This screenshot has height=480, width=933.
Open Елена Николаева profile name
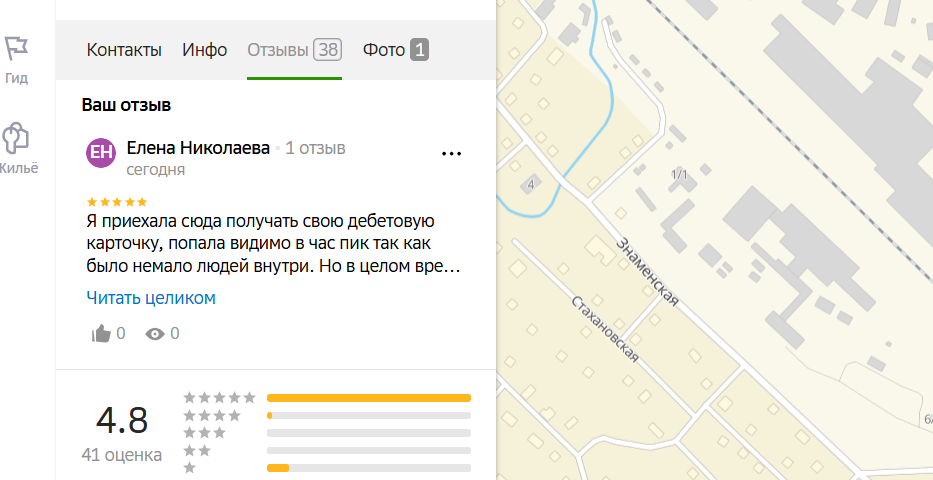click(198, 148)
